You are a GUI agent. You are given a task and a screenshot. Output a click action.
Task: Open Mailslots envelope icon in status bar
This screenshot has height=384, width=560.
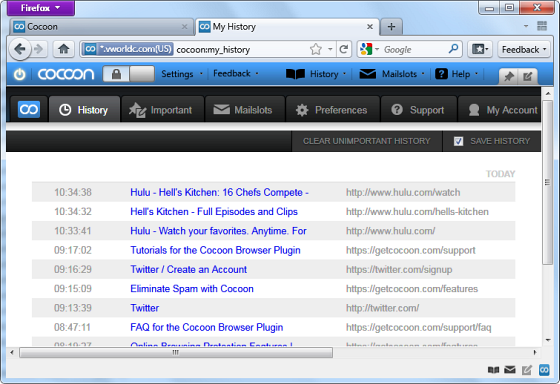pyautogui.click(x=510, y=370)
